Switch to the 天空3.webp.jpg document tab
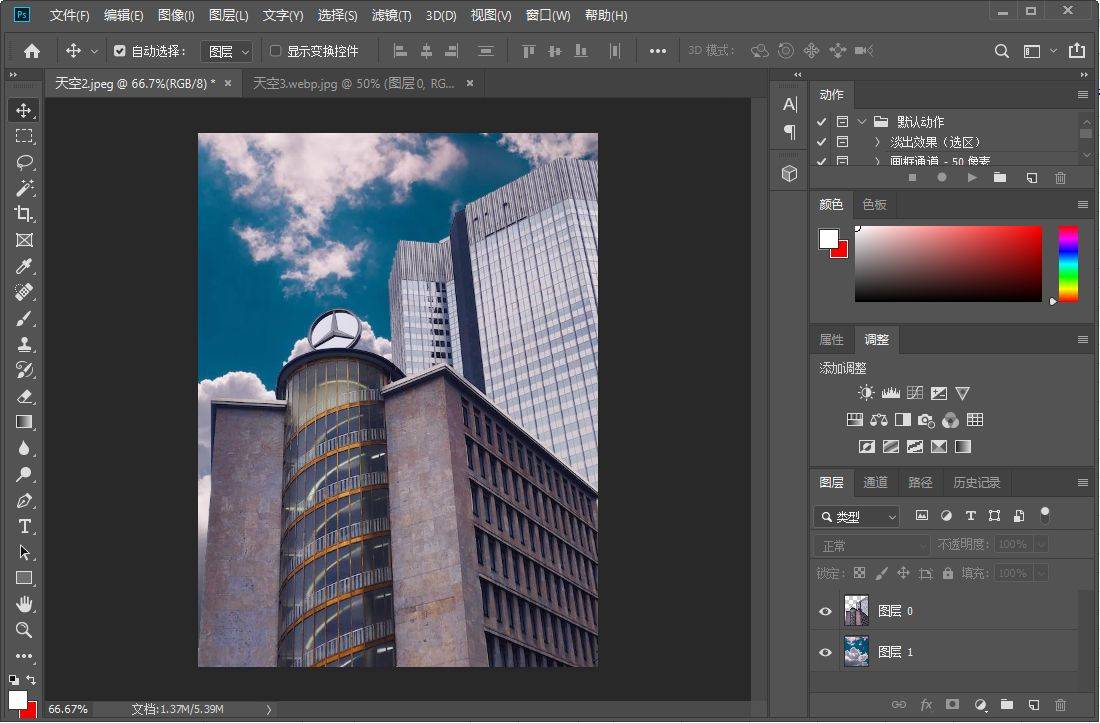This screenshot has width=1100, height=723. [x=353, y=84]
